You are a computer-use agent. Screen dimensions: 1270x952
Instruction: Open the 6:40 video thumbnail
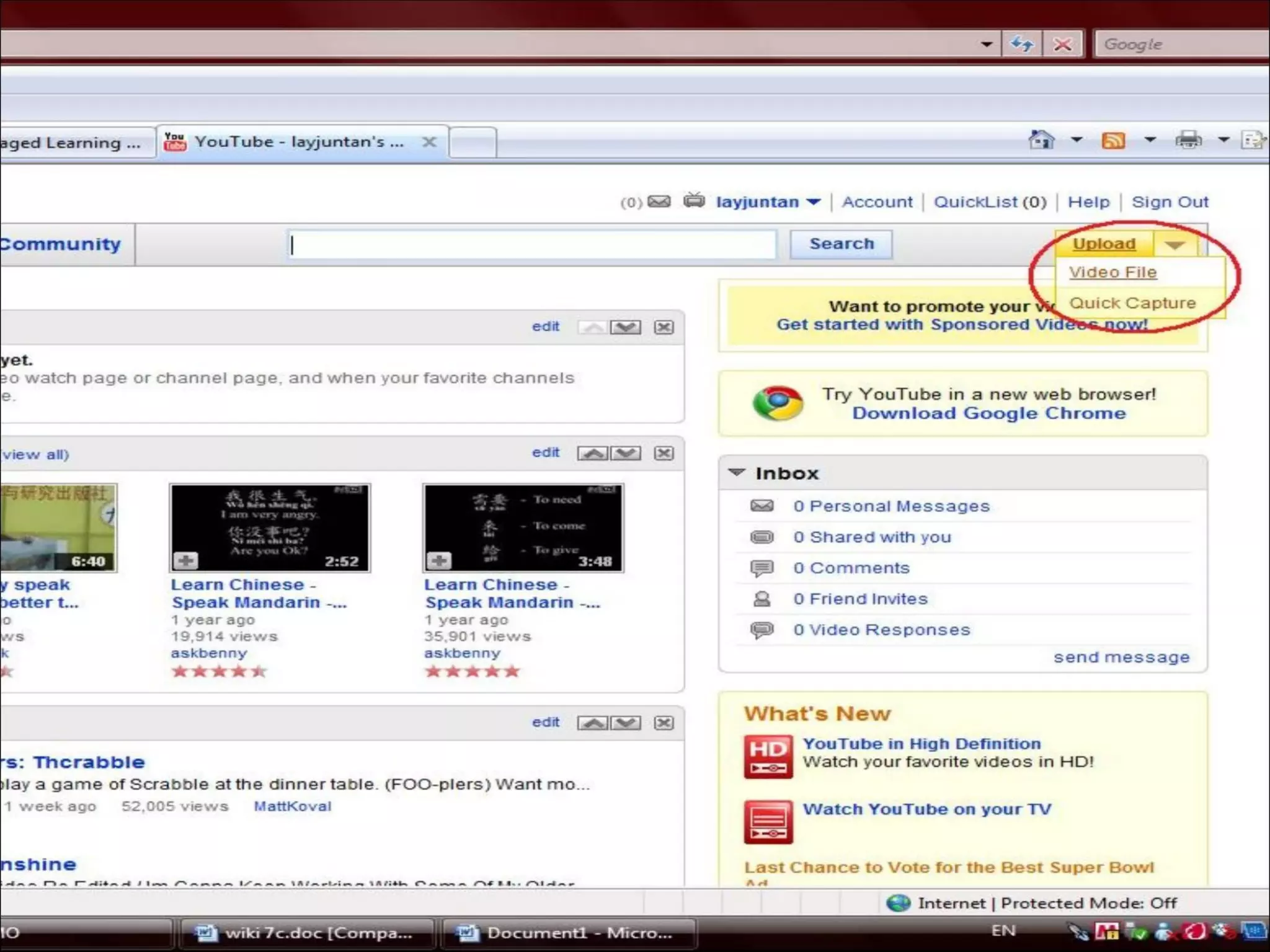[x=58, y=528]
